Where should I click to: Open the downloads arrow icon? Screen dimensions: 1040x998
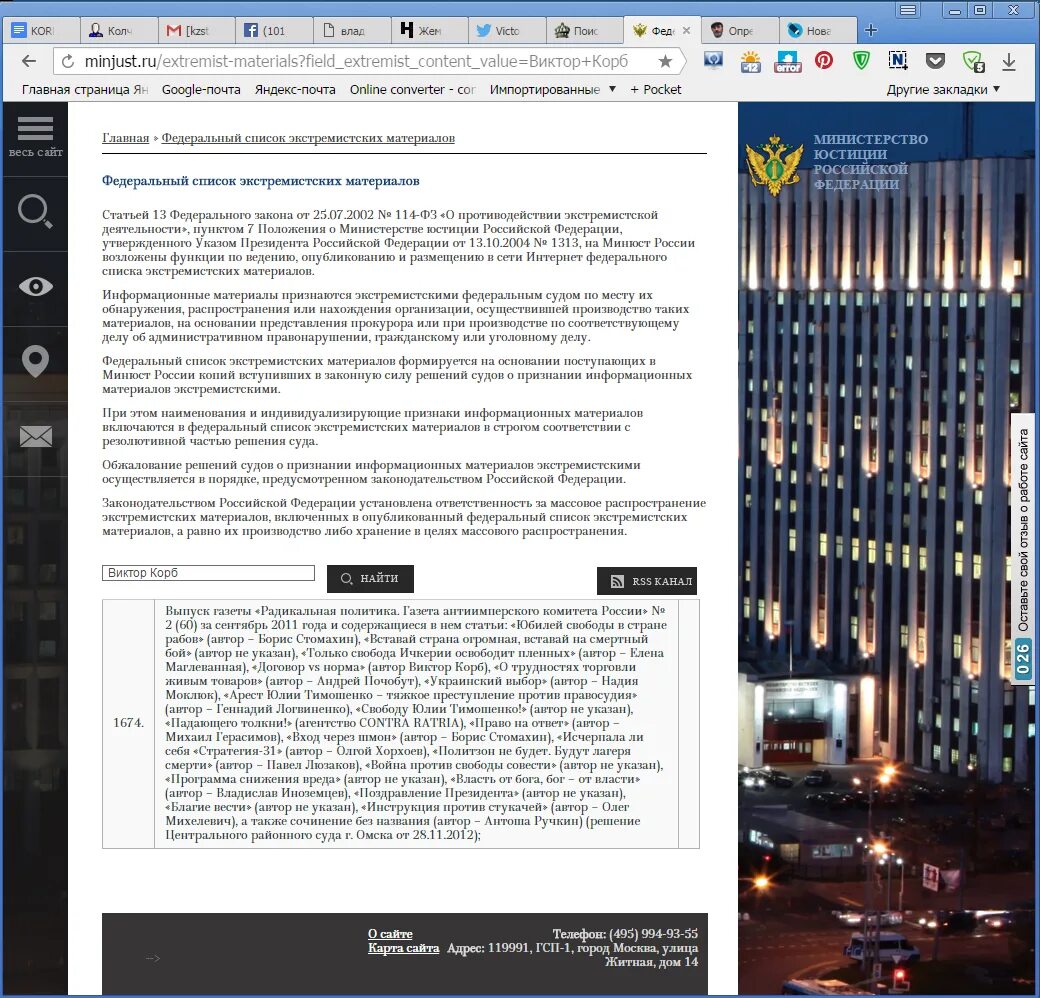[x=1009, y=62]
